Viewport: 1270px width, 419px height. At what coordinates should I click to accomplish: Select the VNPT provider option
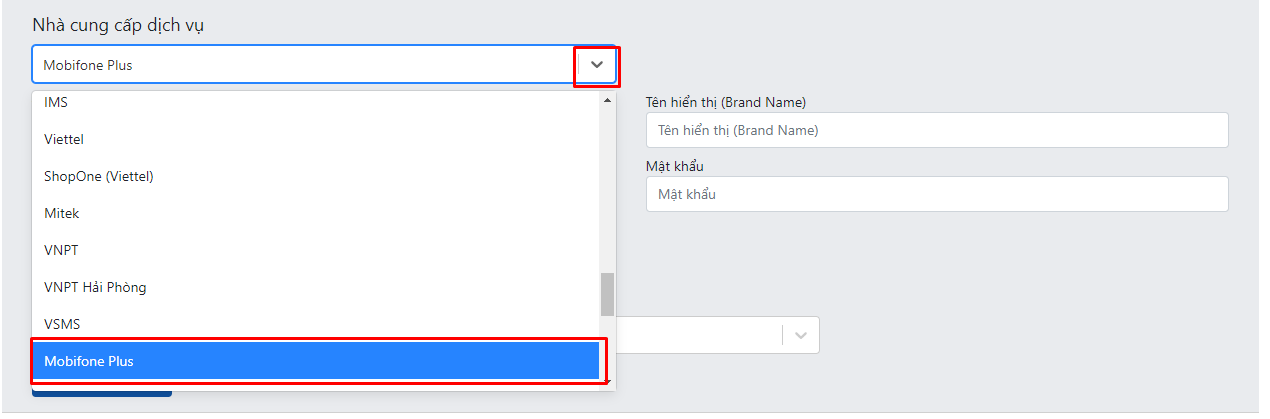pyautogui.click(x=315, y=250)
